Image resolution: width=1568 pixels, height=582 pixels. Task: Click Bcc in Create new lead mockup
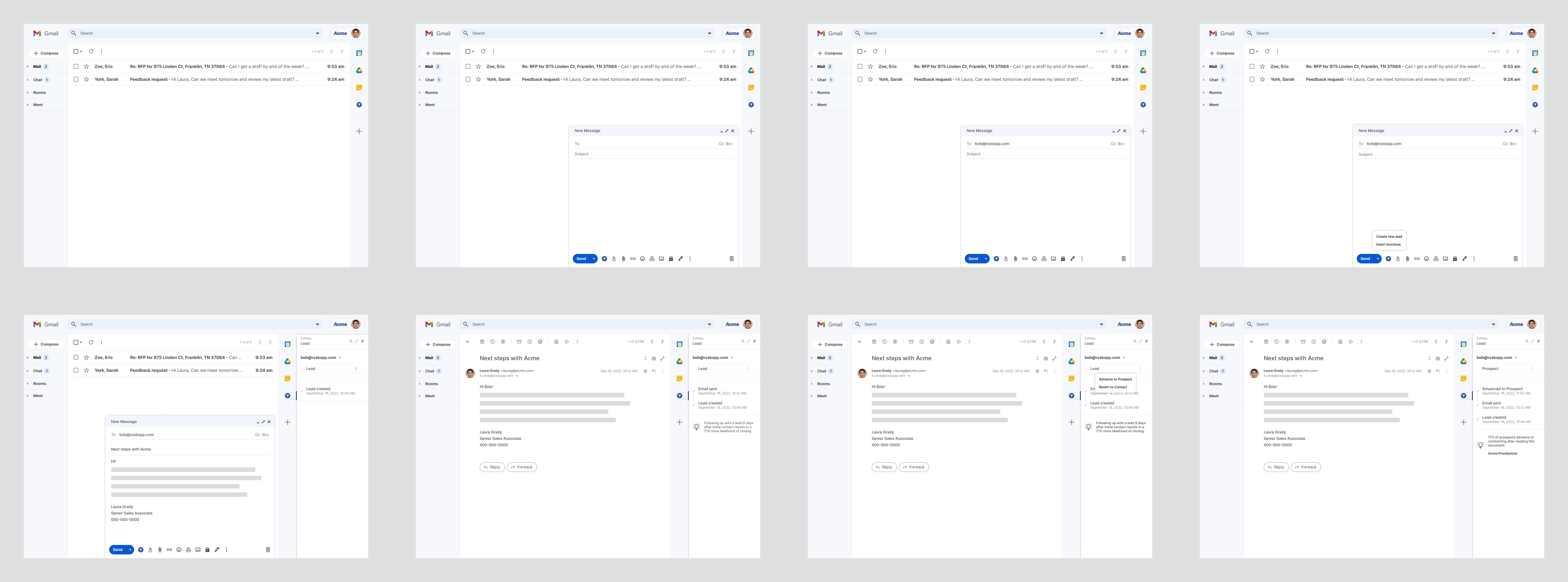[1513, 144]
